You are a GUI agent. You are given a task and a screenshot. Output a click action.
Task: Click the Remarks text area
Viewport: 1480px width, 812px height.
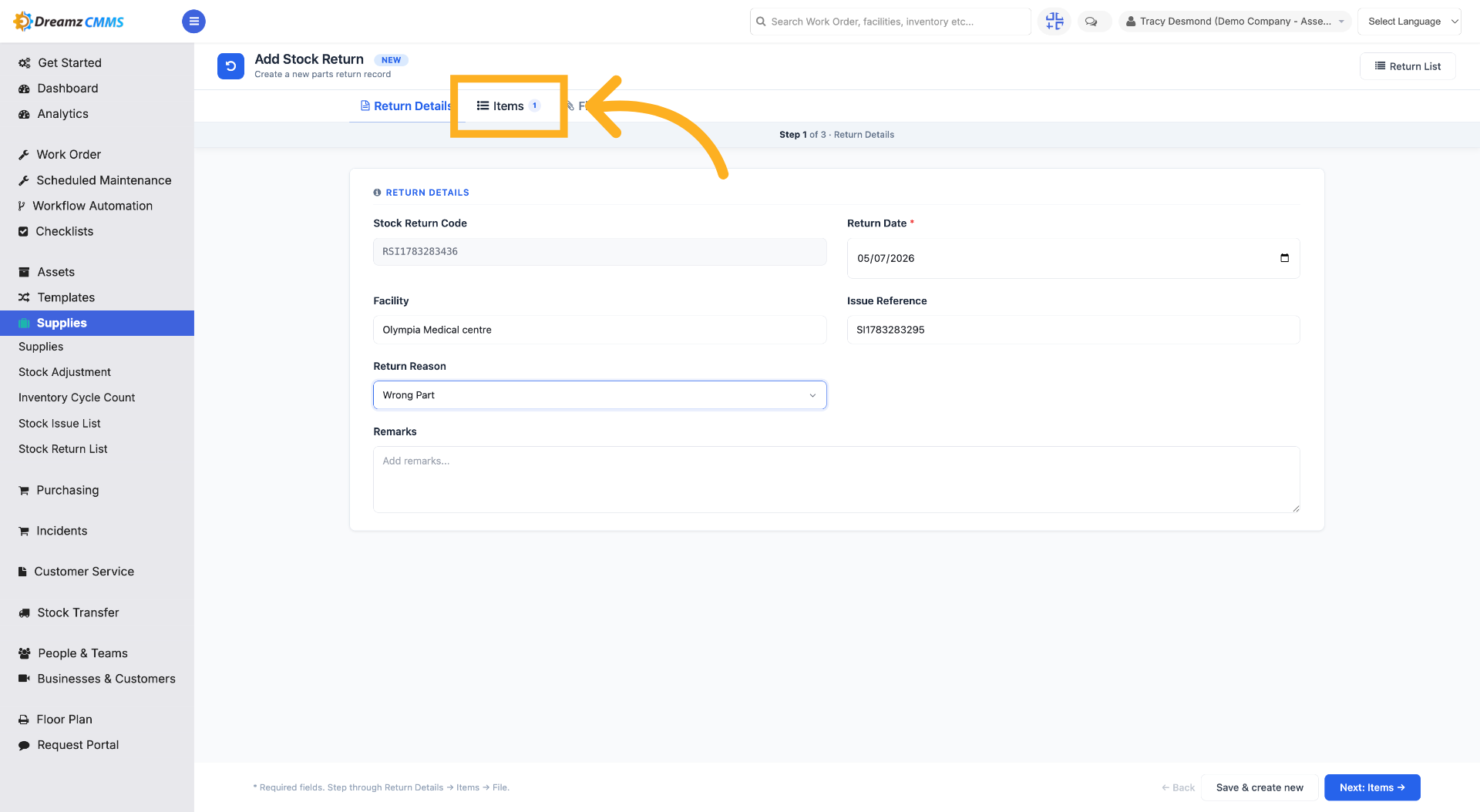pyautogui.click(x=836, y=479)
